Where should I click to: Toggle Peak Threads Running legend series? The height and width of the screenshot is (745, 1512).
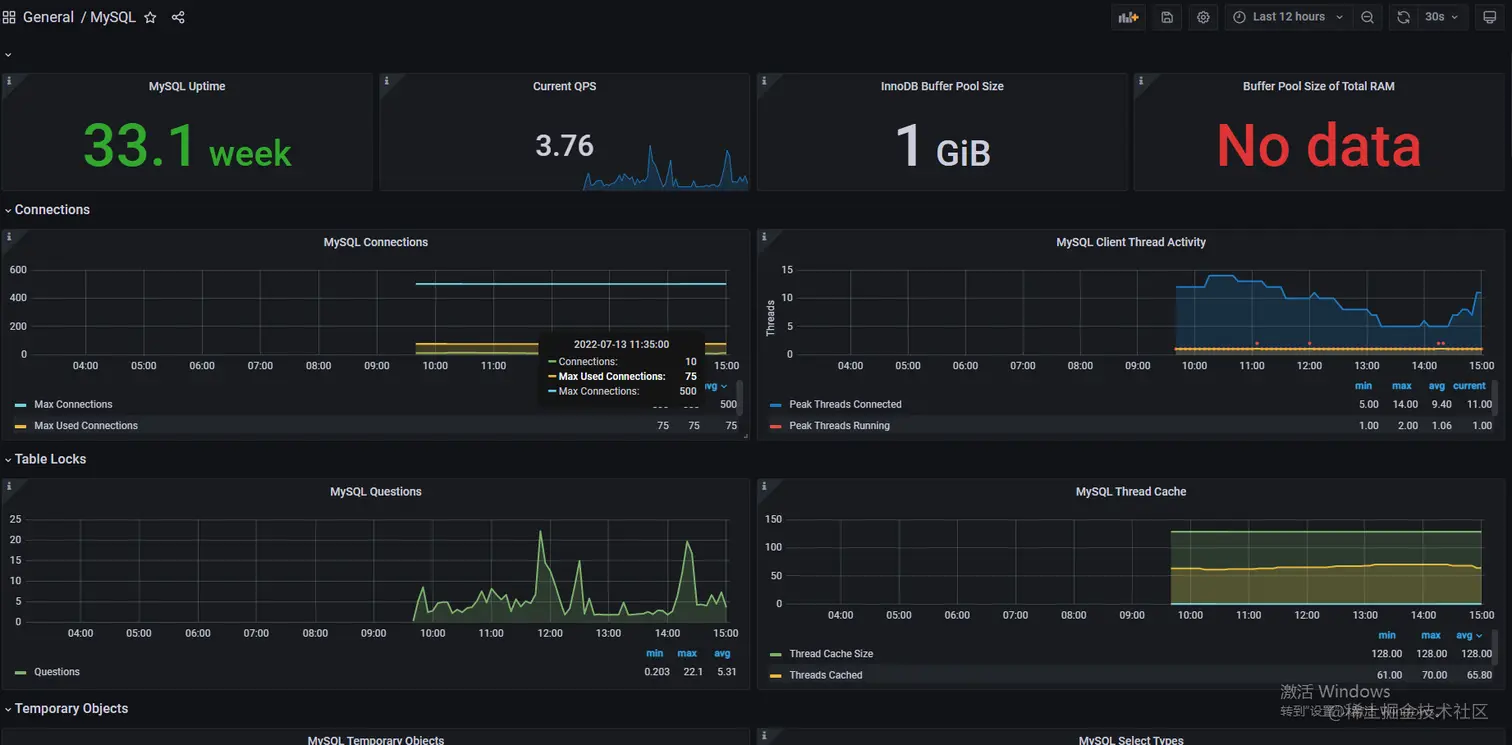click(839, 425)
